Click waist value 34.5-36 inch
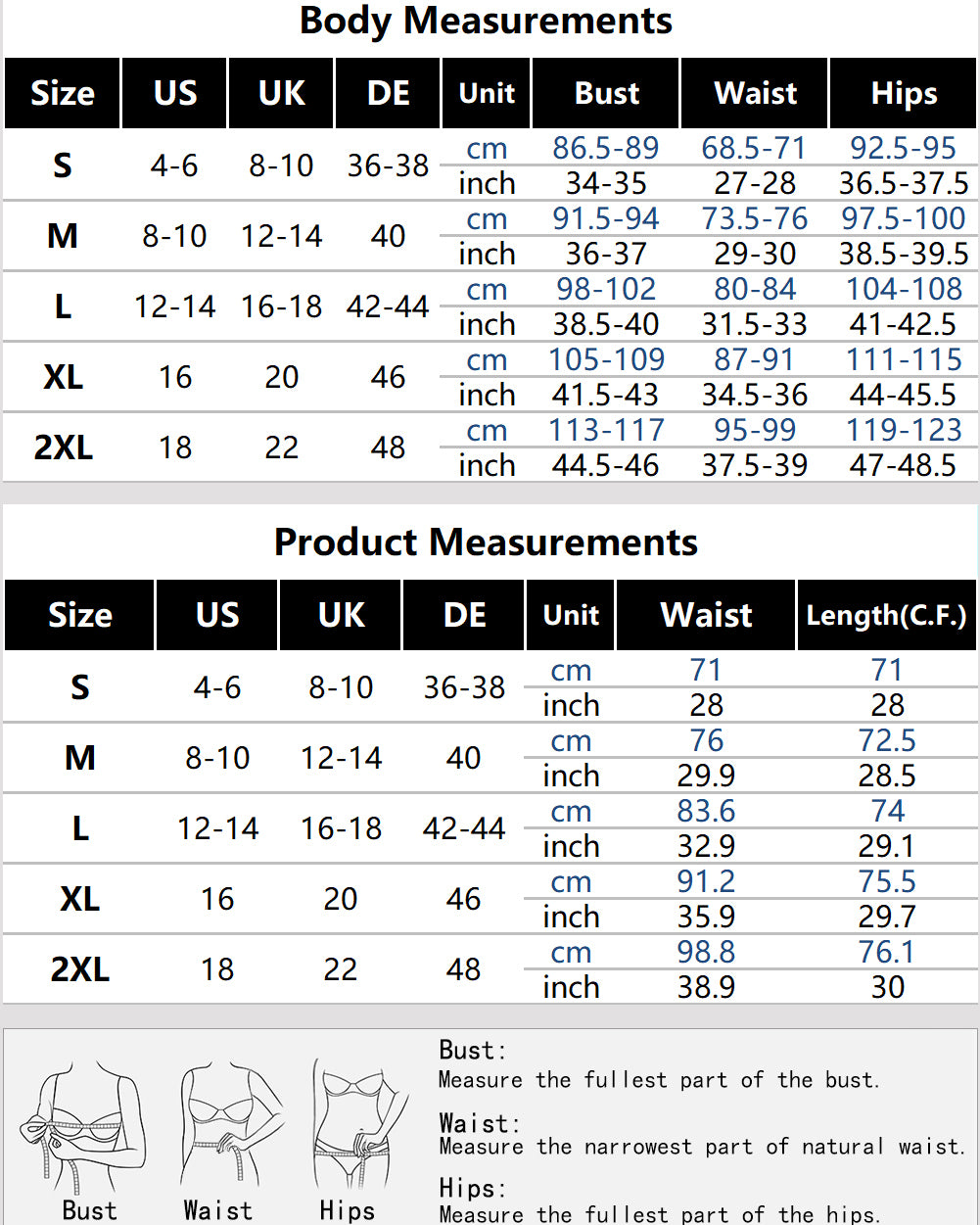Screen dimensions: 980x1225 coord(755,395)
